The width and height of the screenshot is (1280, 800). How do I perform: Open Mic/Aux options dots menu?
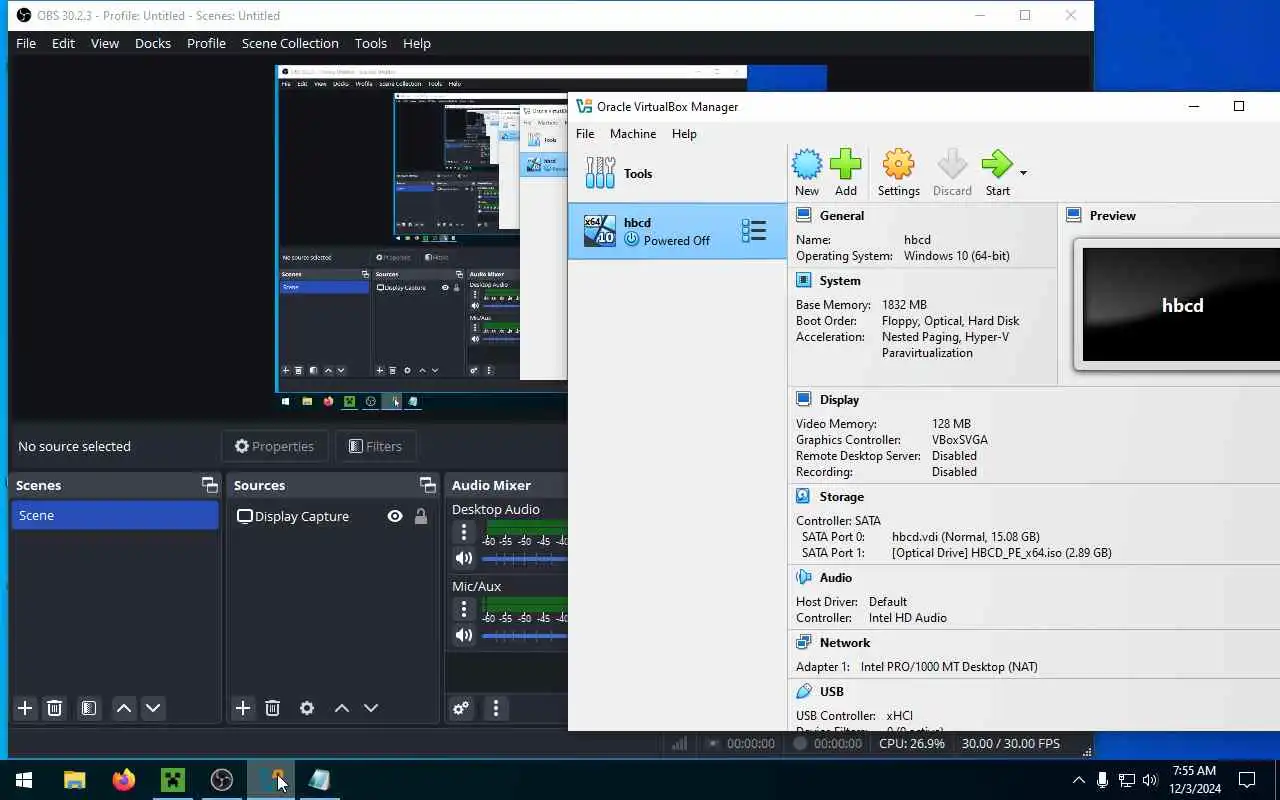click(464, 609)
